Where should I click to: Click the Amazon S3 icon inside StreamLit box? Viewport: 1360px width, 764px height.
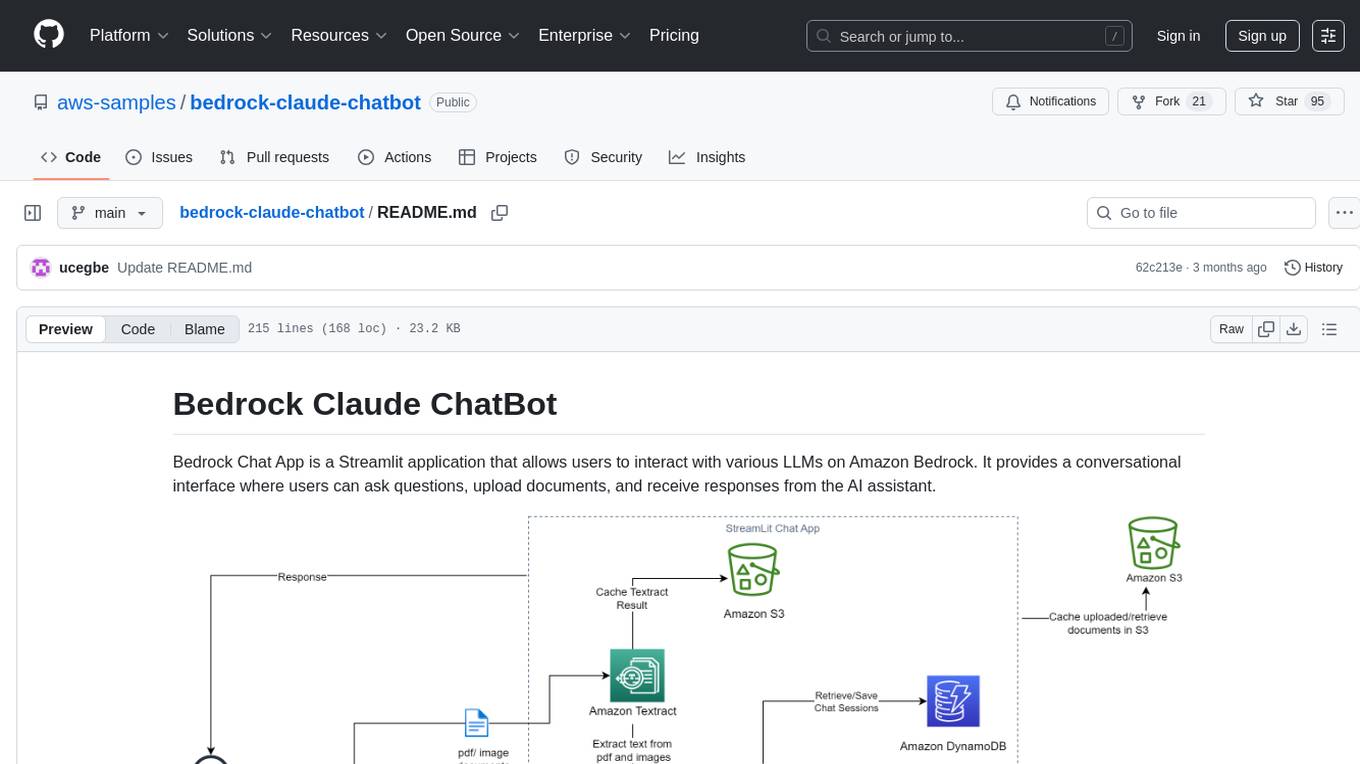[x=754, y=570]
